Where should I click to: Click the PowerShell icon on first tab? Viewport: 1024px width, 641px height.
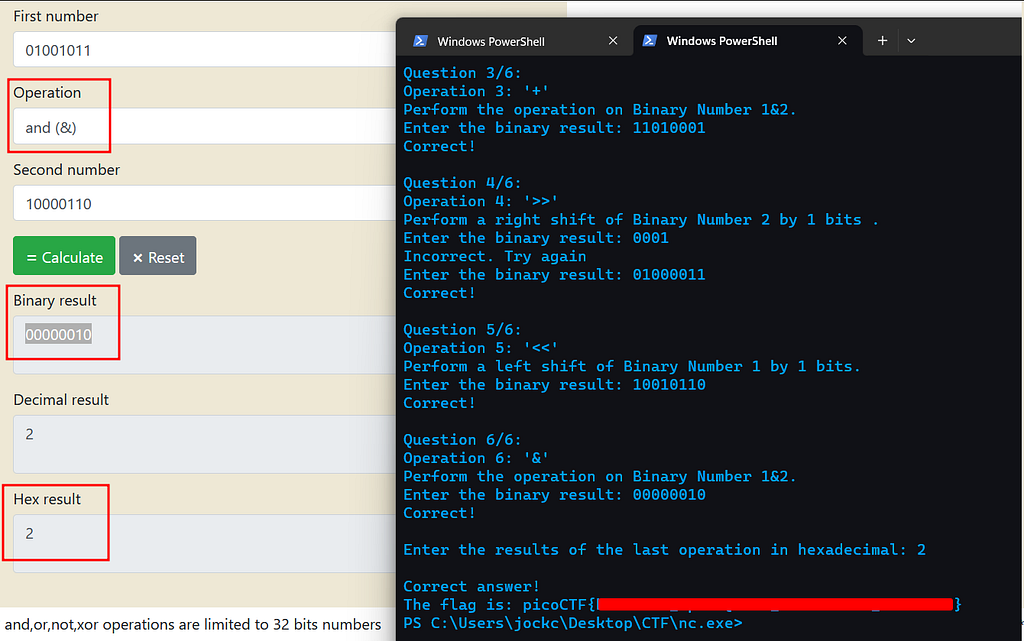coord(420,41)
